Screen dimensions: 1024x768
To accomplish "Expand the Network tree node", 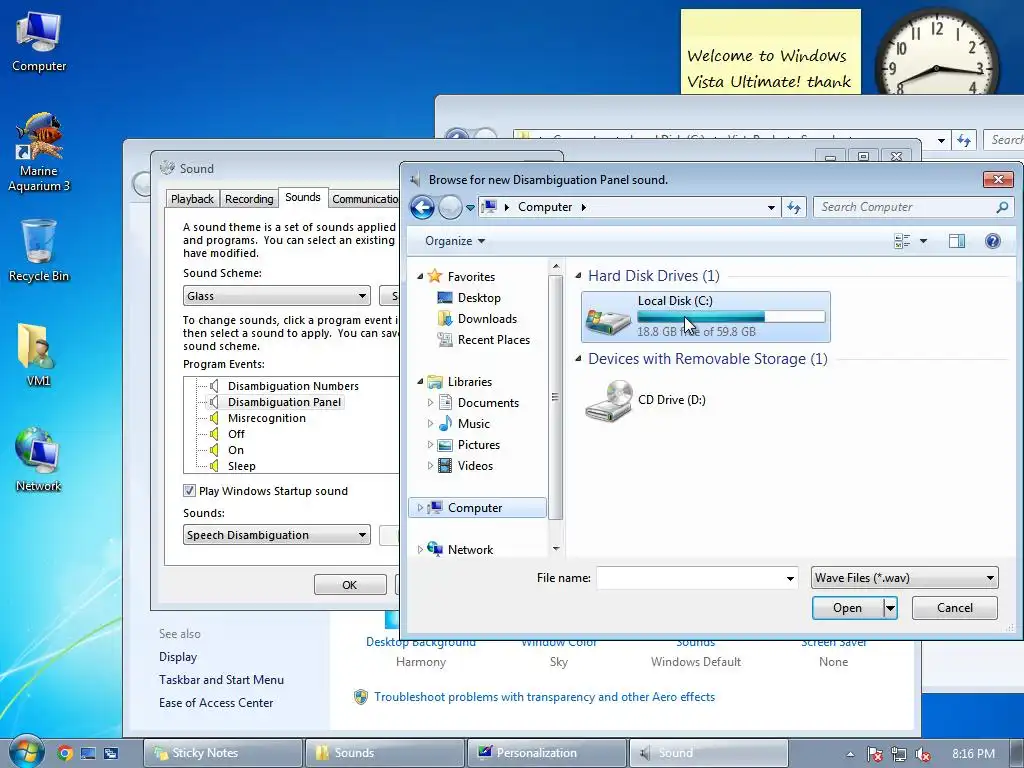I will point(420,549).
